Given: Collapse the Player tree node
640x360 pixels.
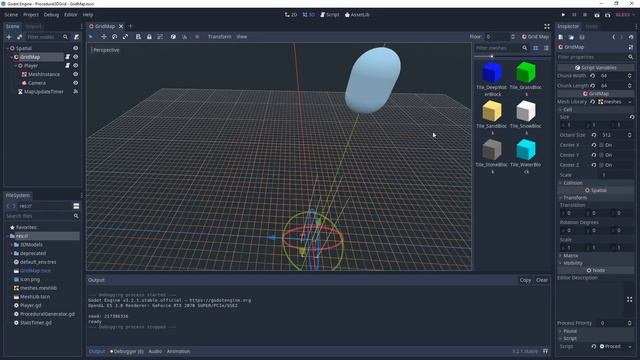Looking at the screenshot, I should [x=16, y=65].
